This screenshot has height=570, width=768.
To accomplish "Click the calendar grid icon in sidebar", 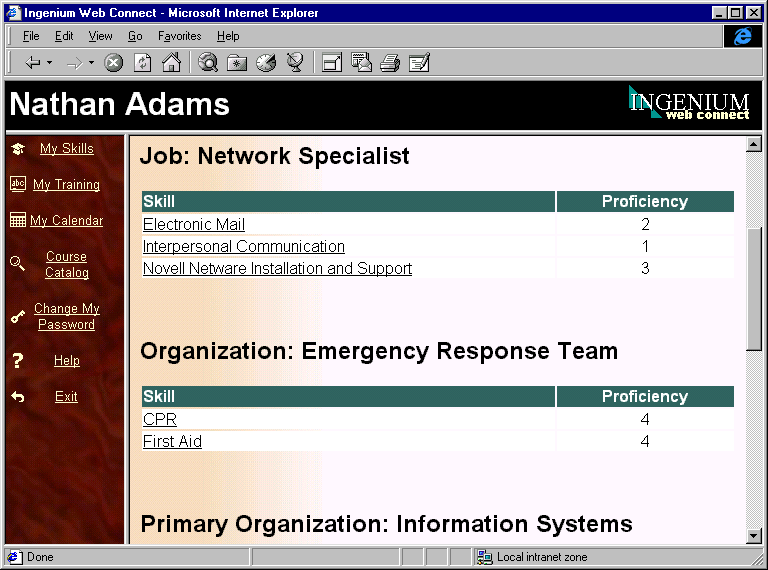I will click(x=18, y=220).
